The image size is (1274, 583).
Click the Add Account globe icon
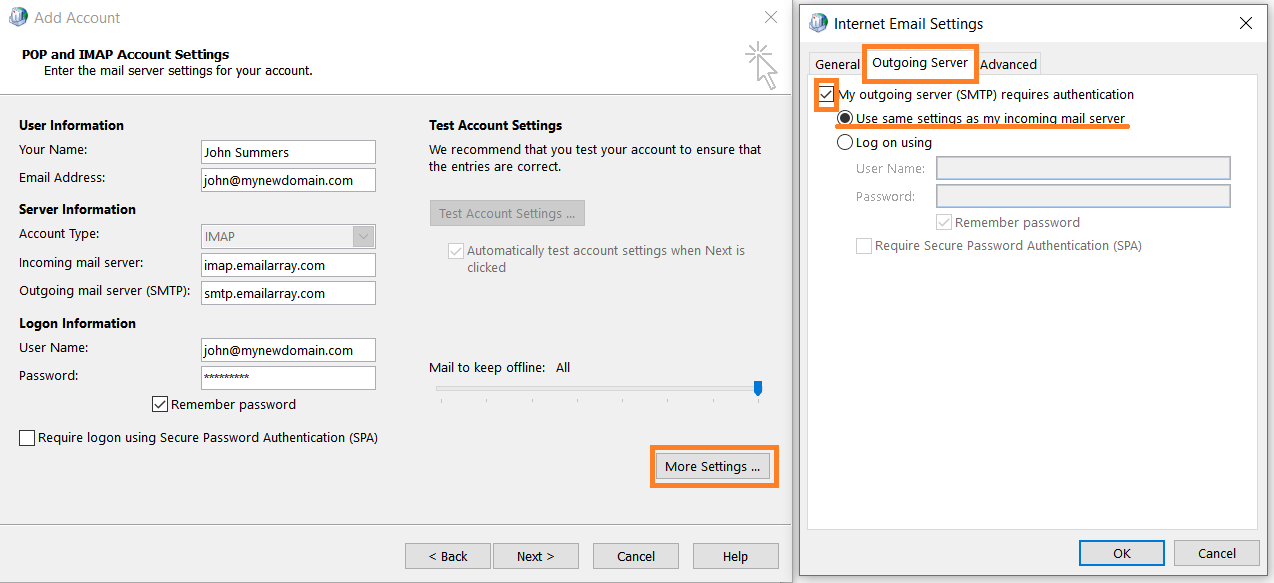[18, 18]
